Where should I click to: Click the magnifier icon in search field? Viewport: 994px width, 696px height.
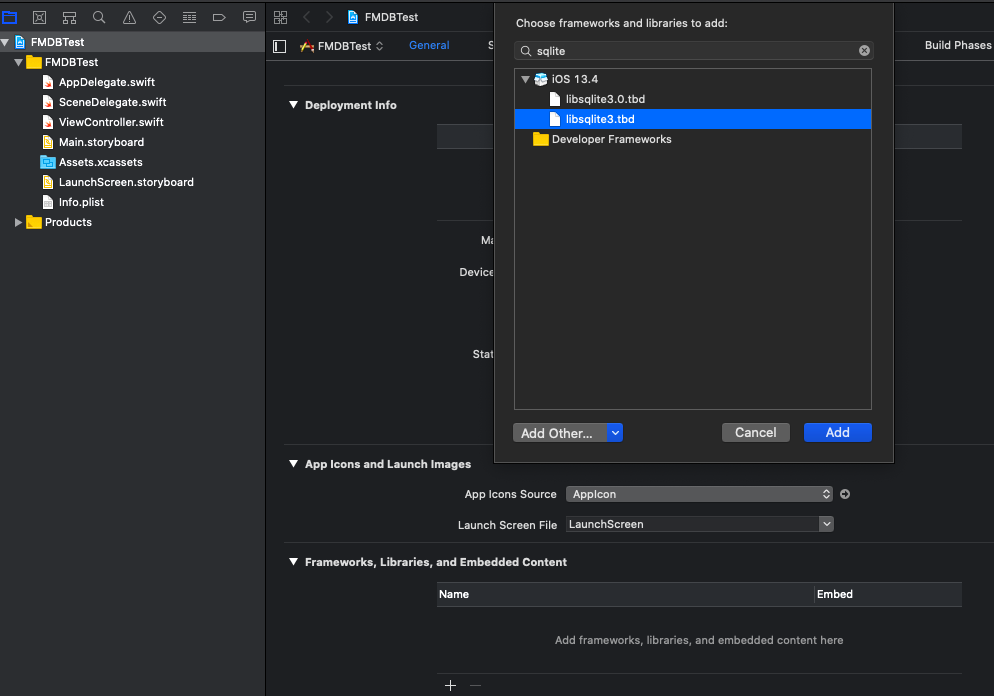pos(526,51)
